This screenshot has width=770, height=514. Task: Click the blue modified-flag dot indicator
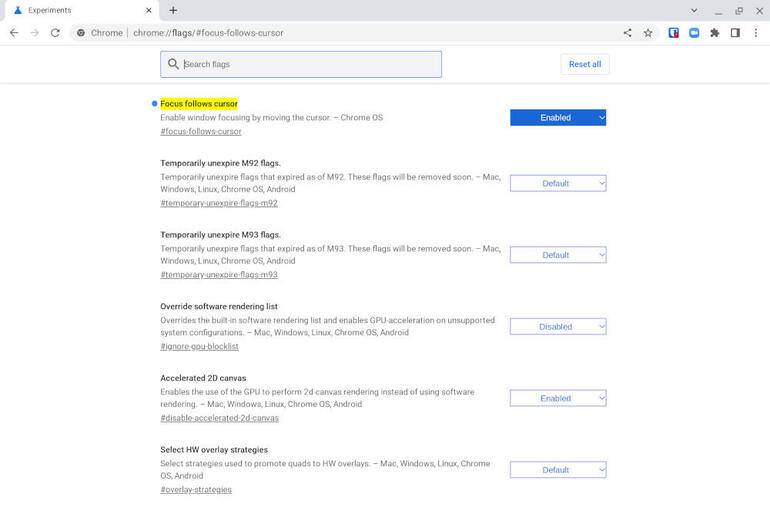click(x=154, y=104)
